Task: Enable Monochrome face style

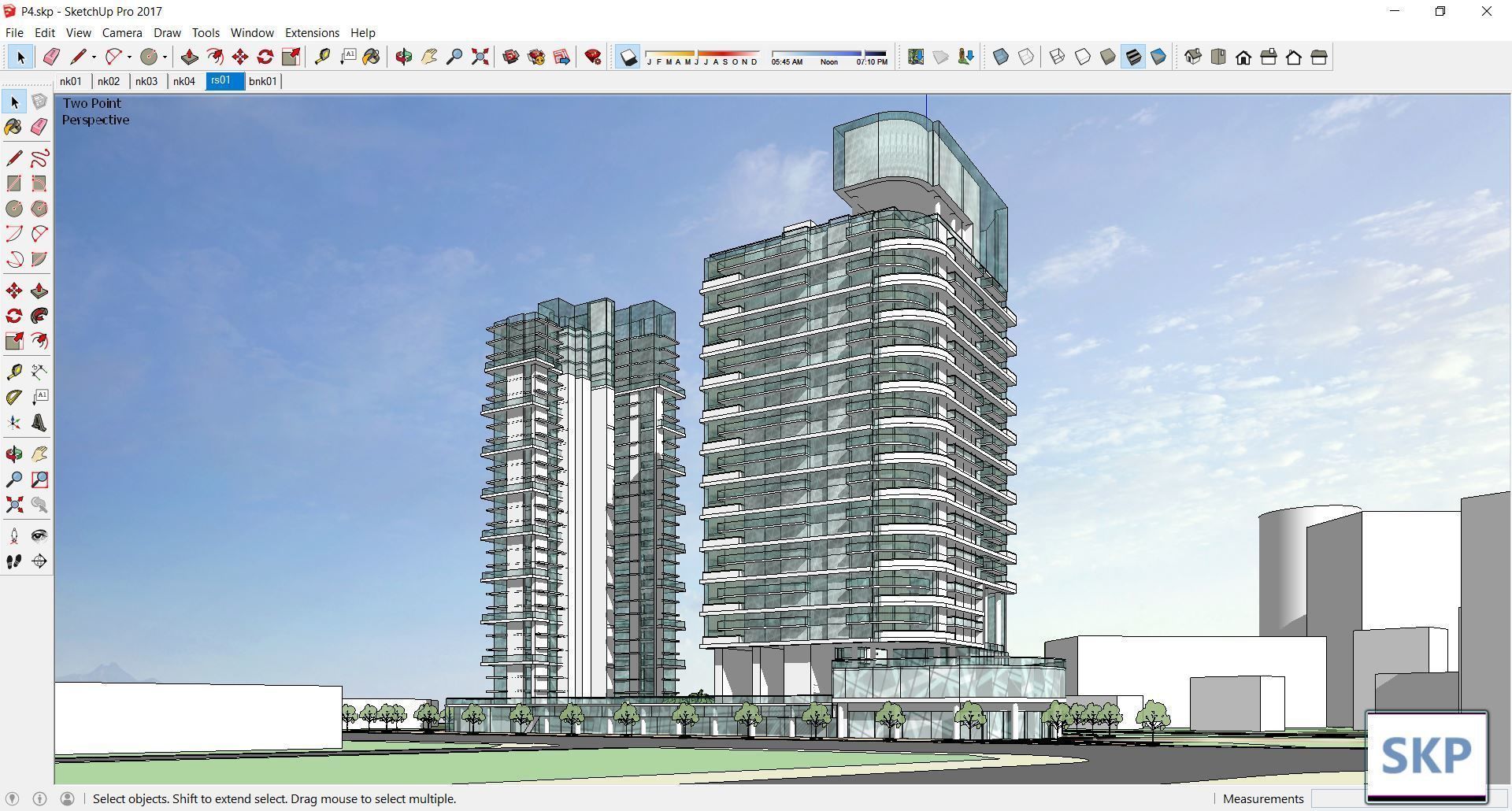Action: pyautogui.click(x=1158, y=57)
